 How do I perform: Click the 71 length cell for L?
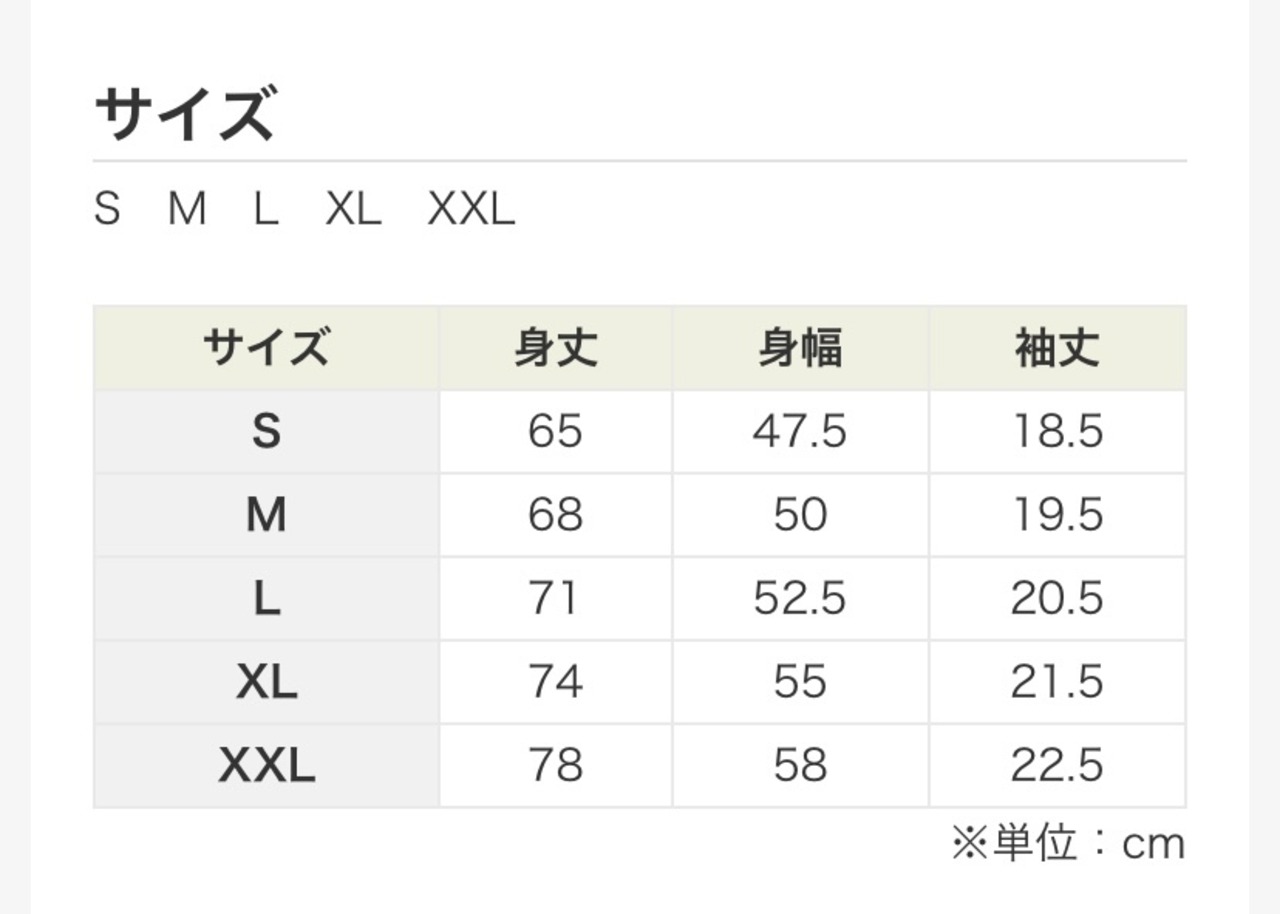click(x=556, y=599)
